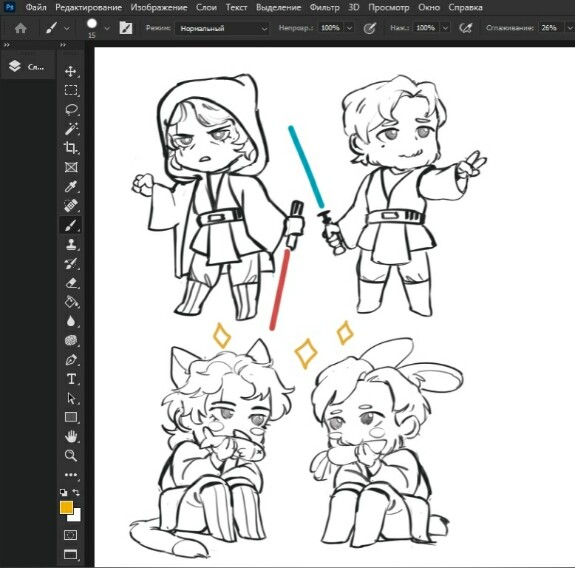
Task: Select the History Brush tool
Action: [71, 263]
